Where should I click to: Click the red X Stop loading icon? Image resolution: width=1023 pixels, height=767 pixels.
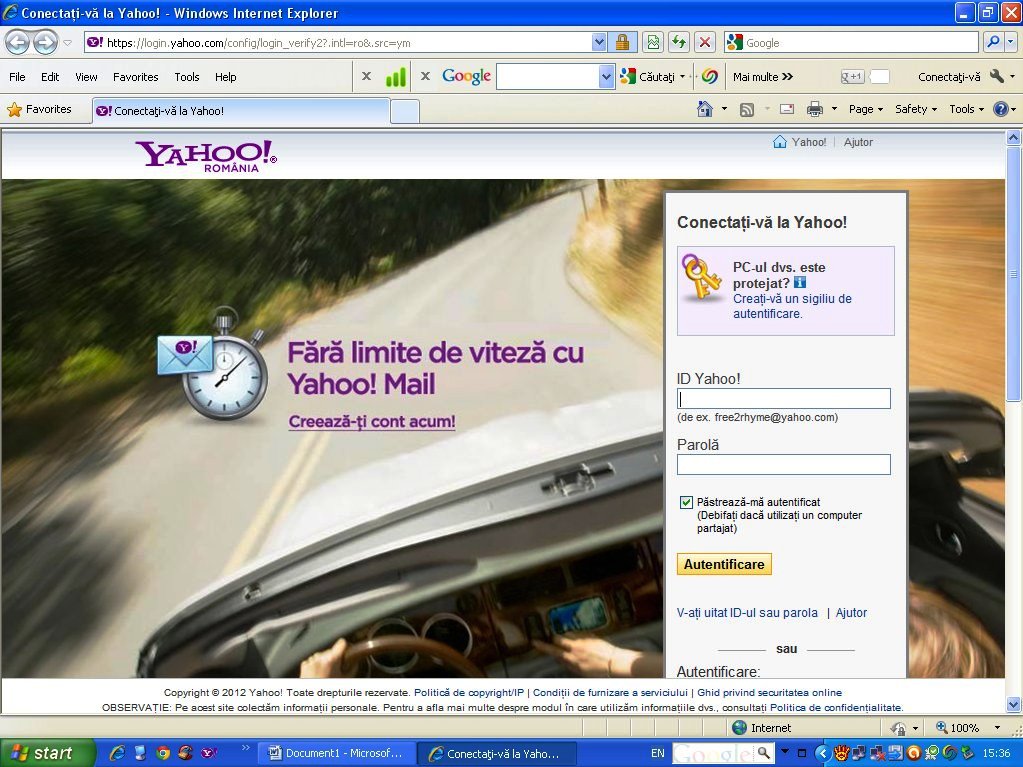click(x=705, y=43)
